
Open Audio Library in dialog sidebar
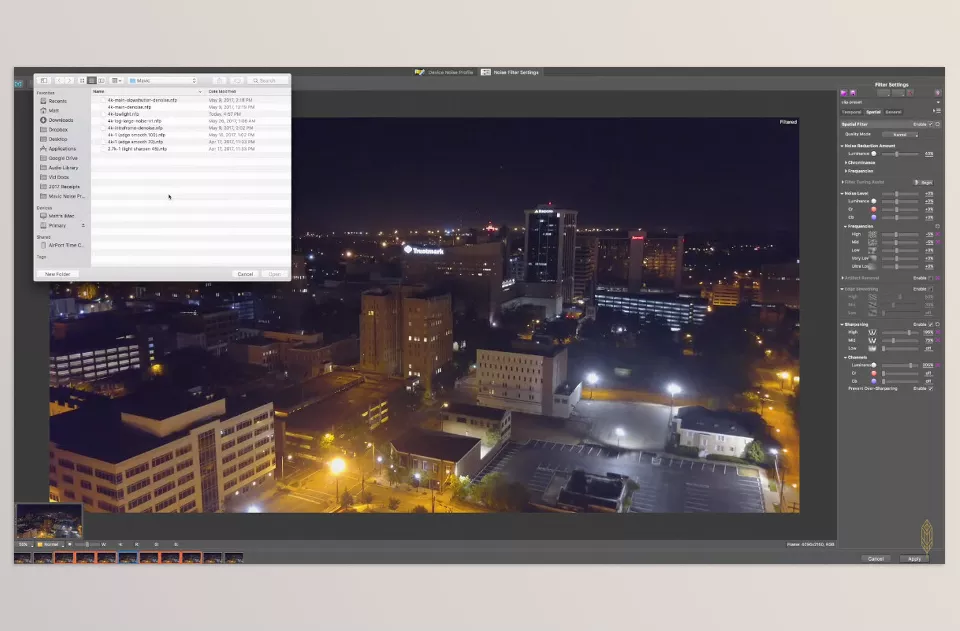pos(63,168)
